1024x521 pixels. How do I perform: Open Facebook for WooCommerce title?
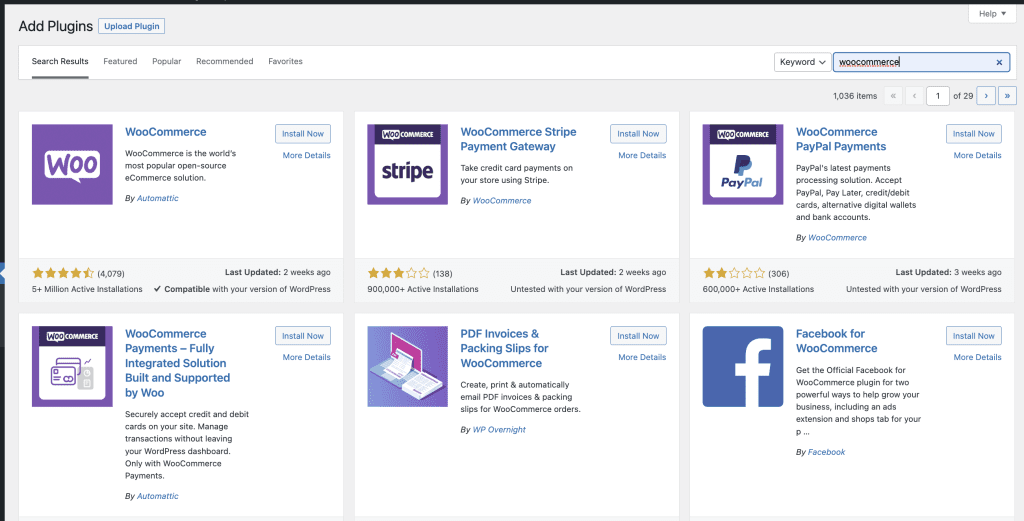click(x=837, y=341)
